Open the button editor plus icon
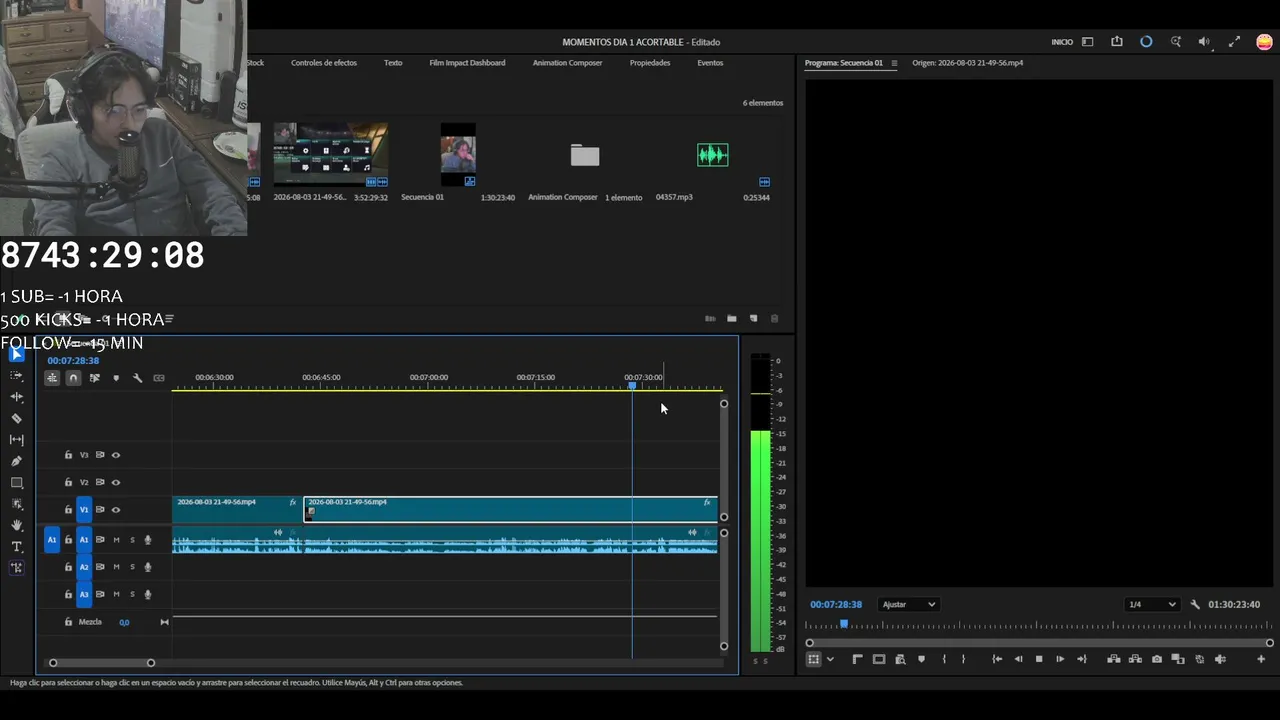The width and height of the screenshot is (1280, 720). [x=1261, y=659]
